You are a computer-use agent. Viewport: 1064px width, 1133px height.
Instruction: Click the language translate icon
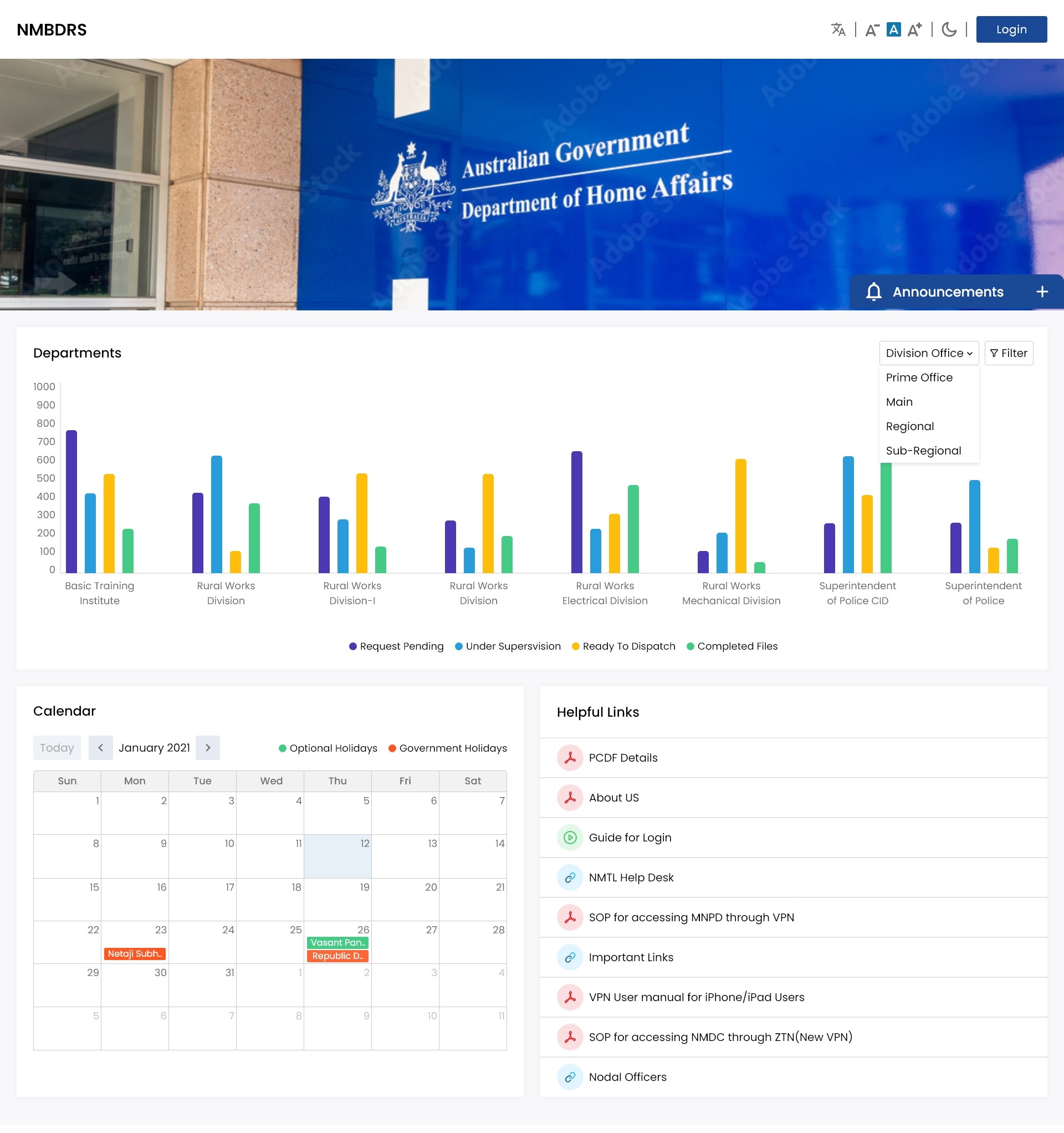tap(838, 29)
